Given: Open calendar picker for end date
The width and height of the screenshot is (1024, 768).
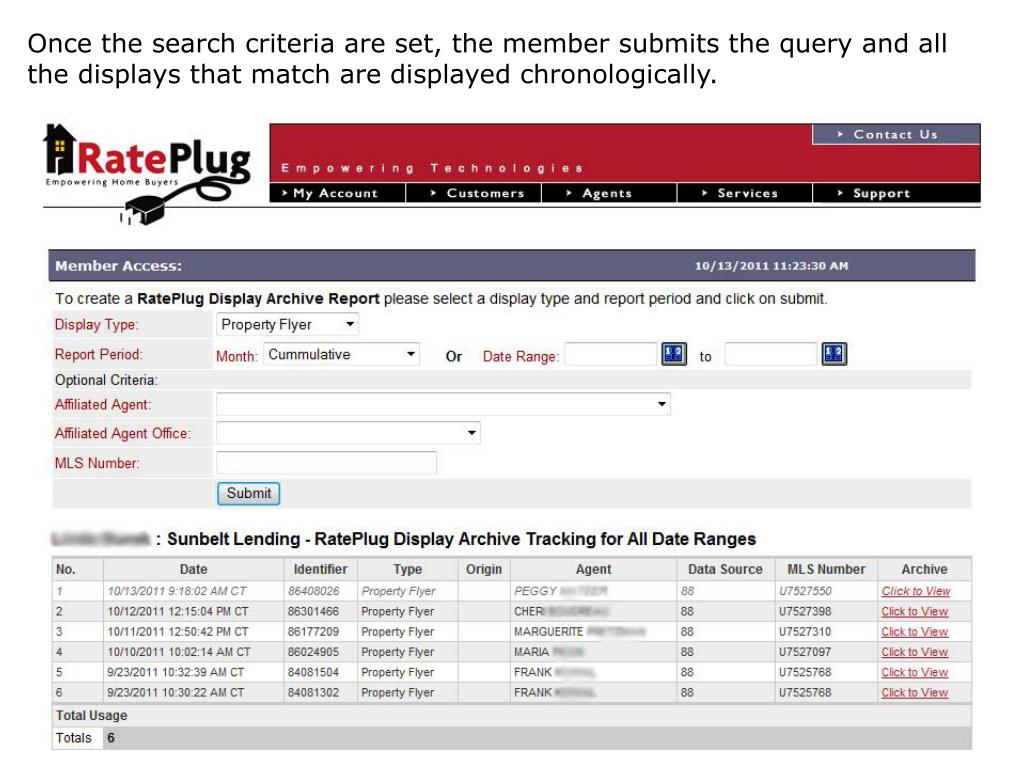Looking at the screenshot, I should (x=834, y=354).
